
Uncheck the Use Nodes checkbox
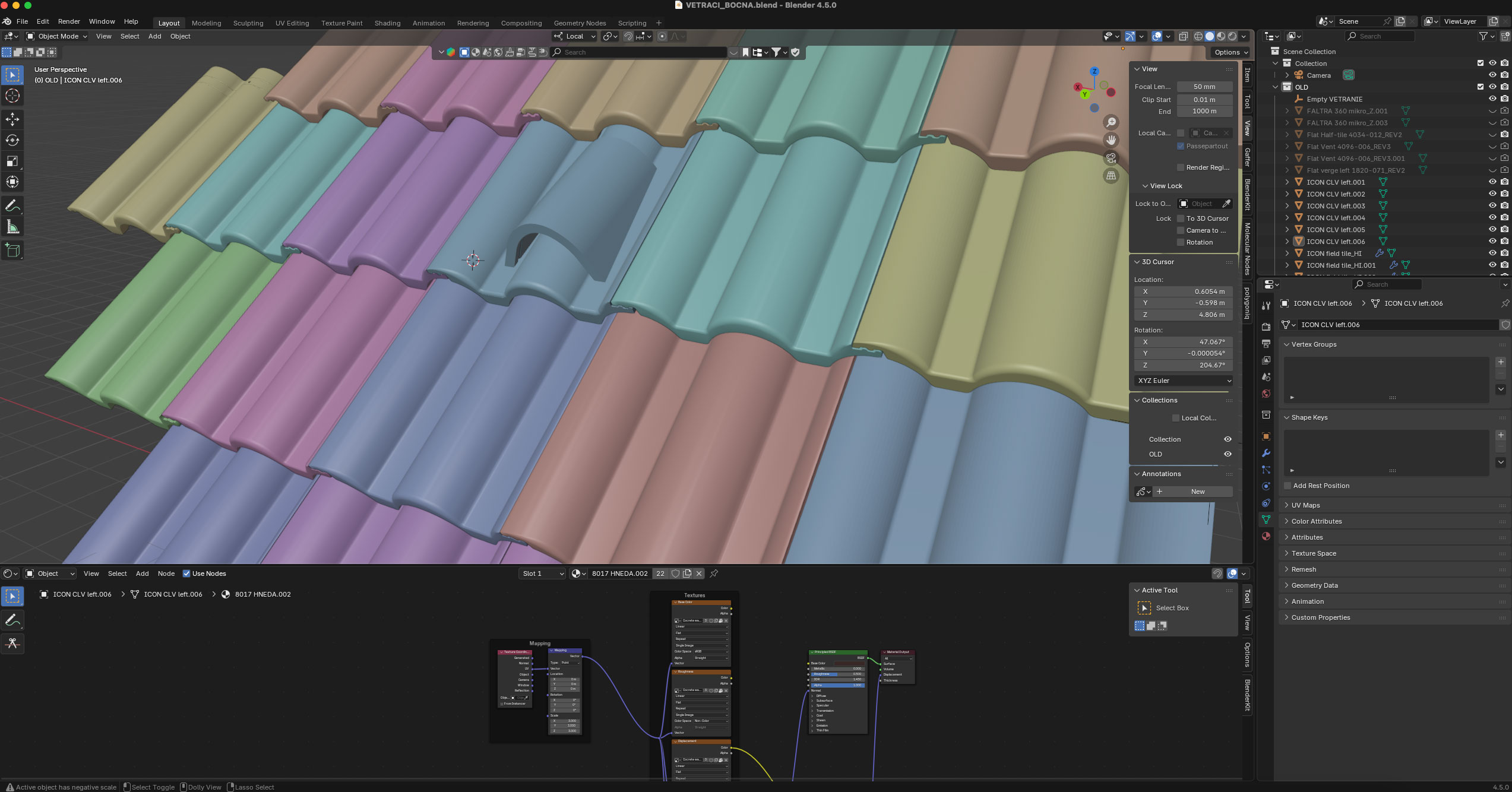pyautogui.click(x=186, y=574)
